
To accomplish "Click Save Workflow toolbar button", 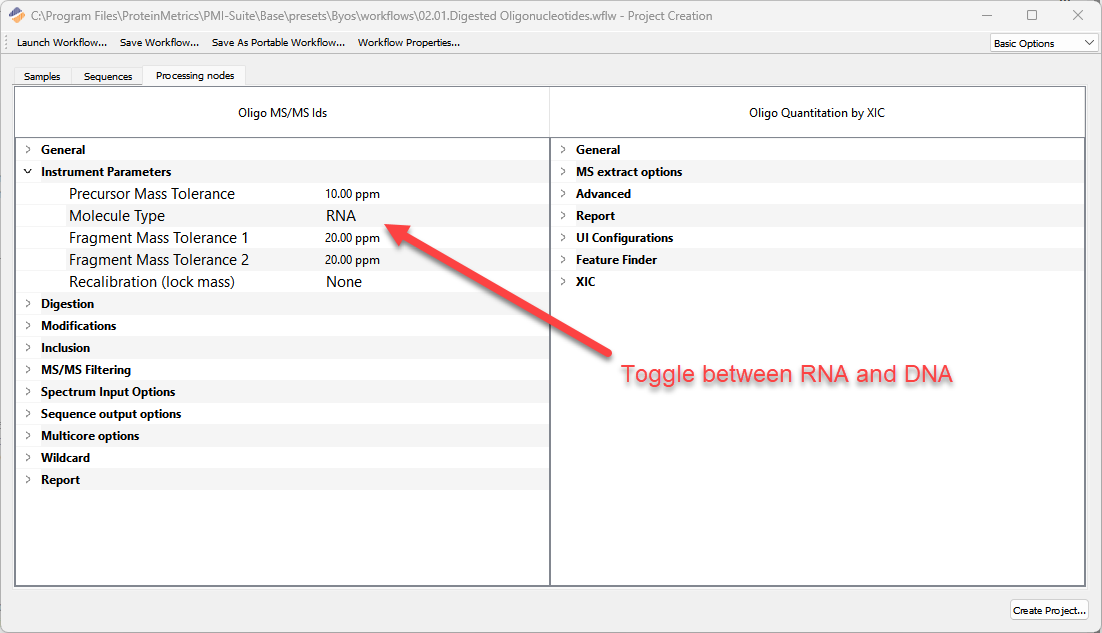I will 159,43.
